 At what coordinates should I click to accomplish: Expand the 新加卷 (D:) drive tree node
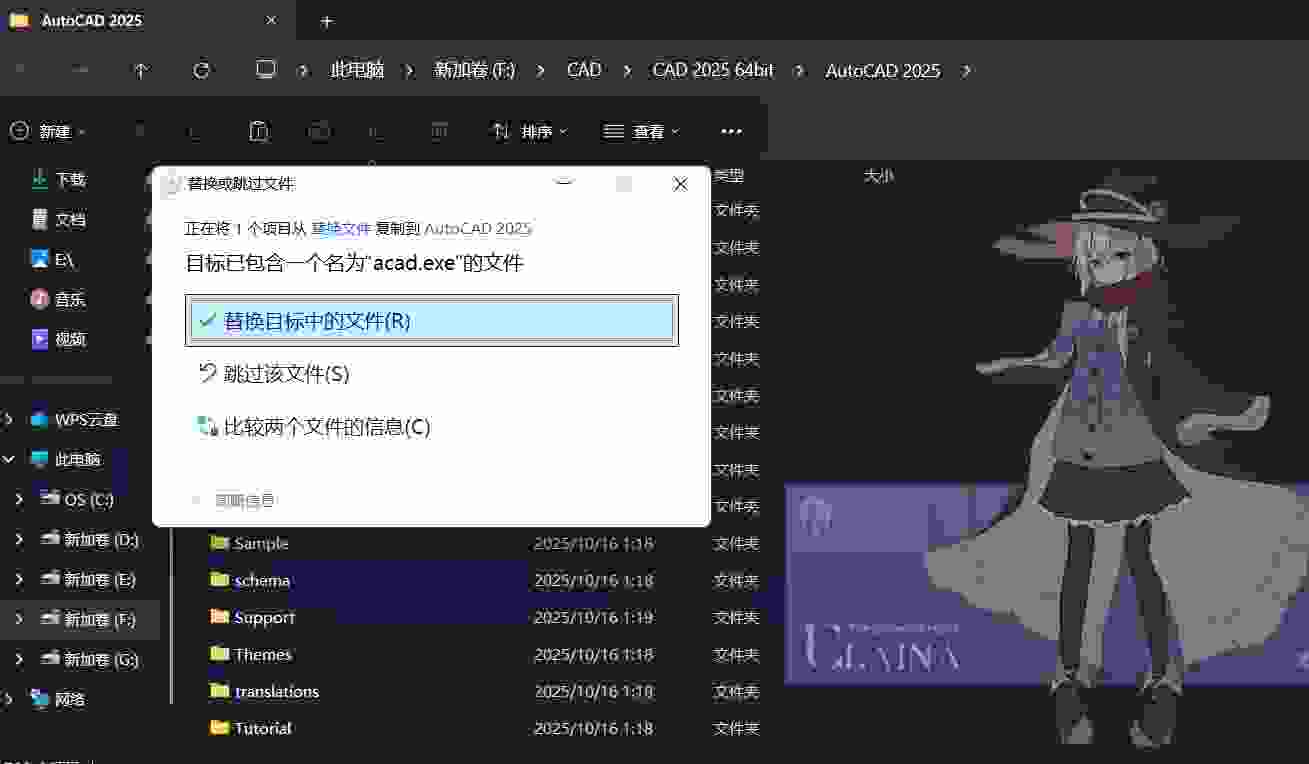19,539
